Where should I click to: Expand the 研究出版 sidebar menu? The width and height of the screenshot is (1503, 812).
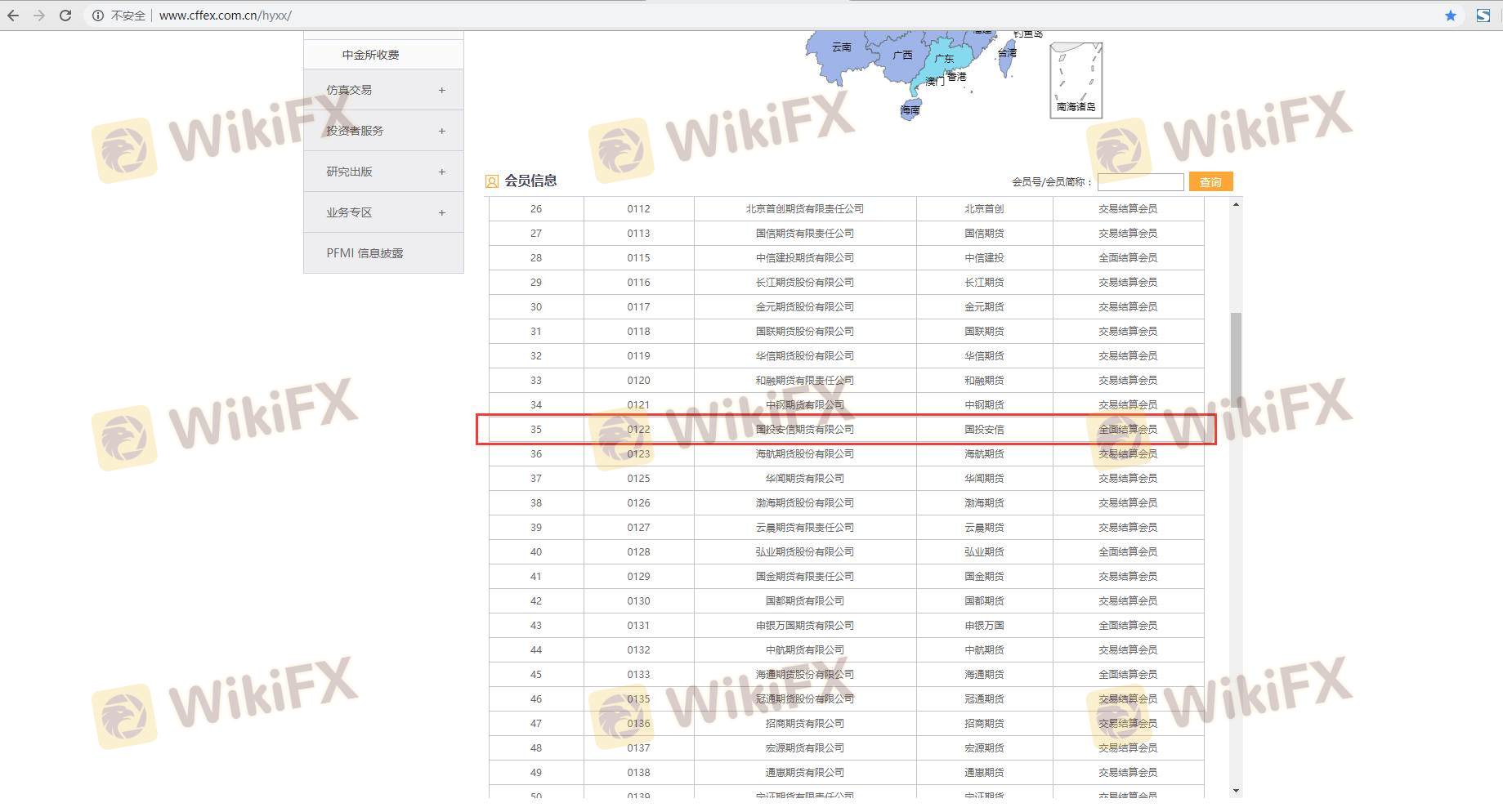[441, 172]
